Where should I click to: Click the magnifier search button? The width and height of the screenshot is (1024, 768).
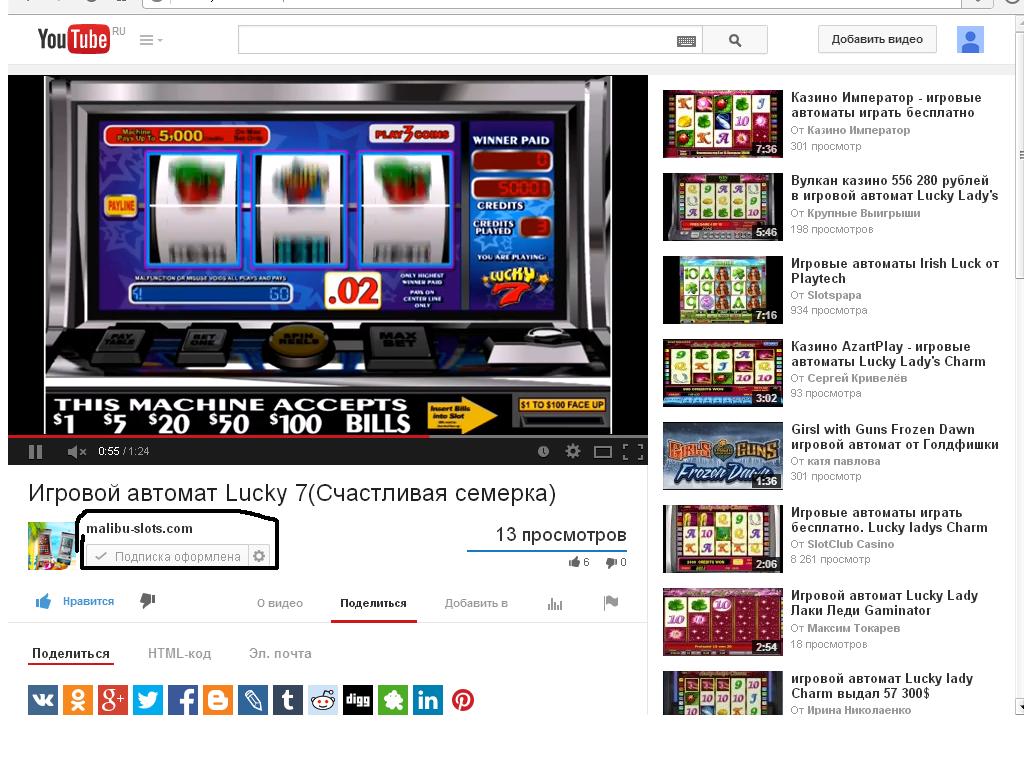[735, 40]
